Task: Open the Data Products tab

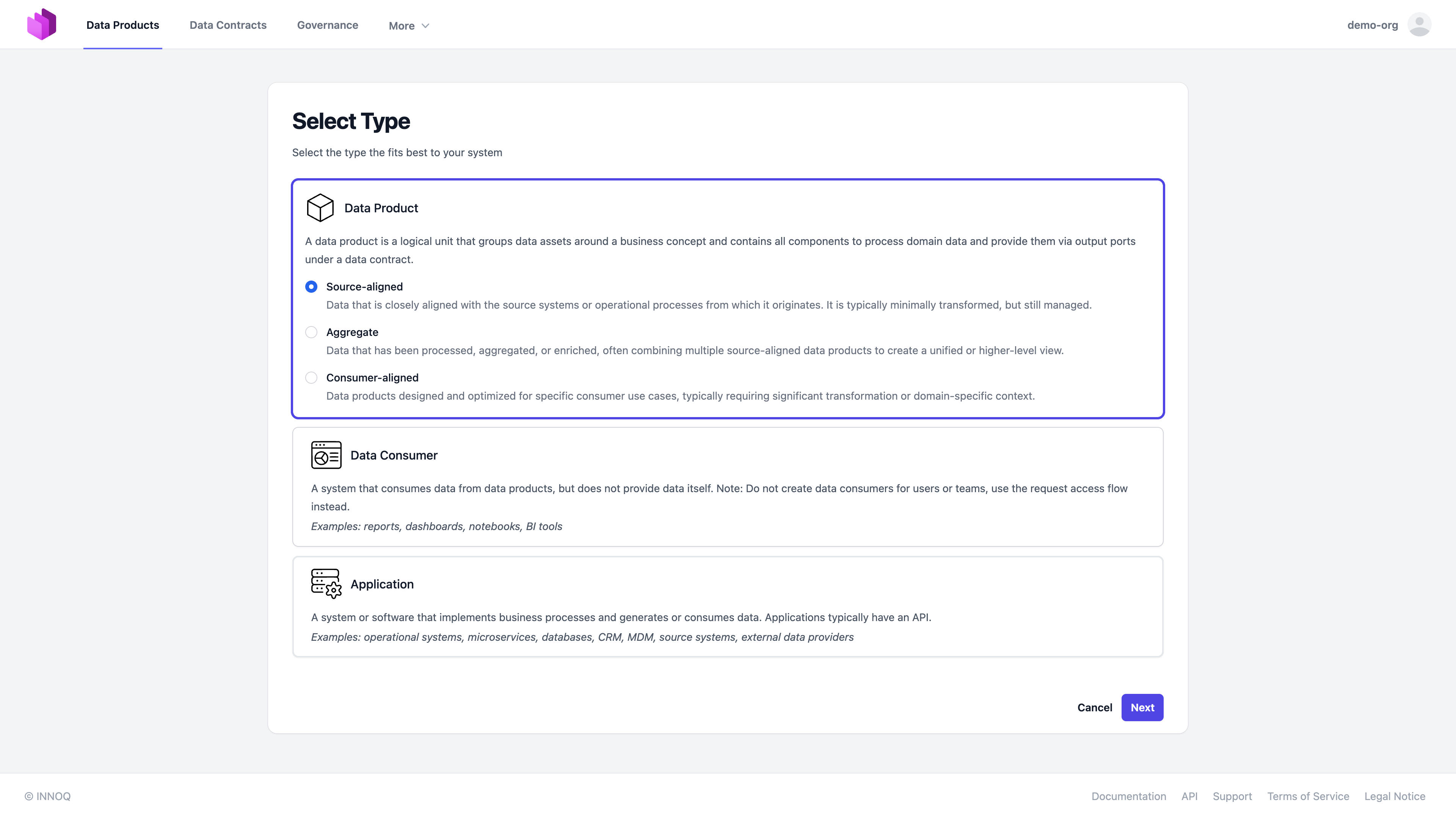Action: [122, 25]
